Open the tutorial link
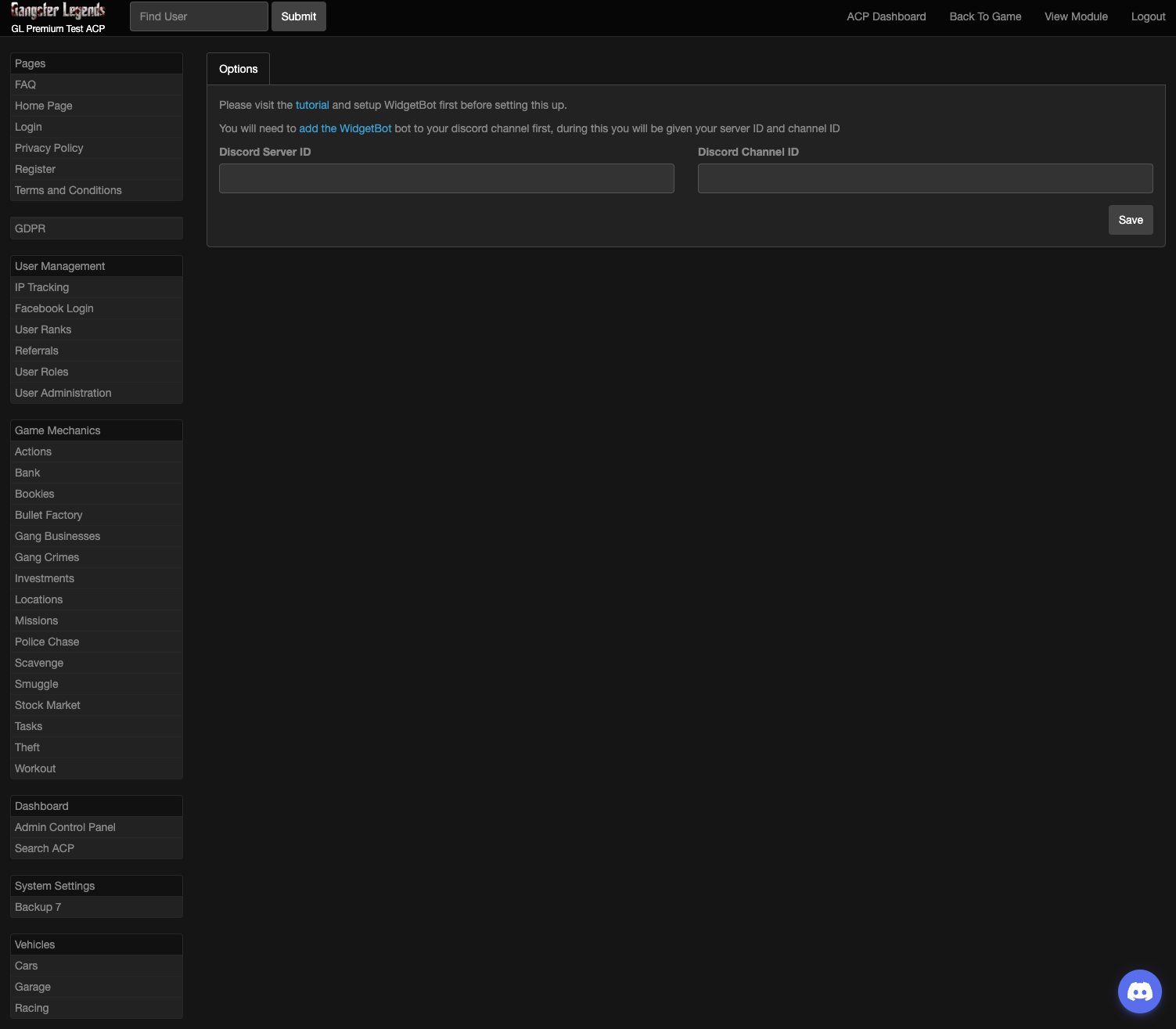Screen dimensions: 1176x1029 pyautogui.click(x=312, y=105)
